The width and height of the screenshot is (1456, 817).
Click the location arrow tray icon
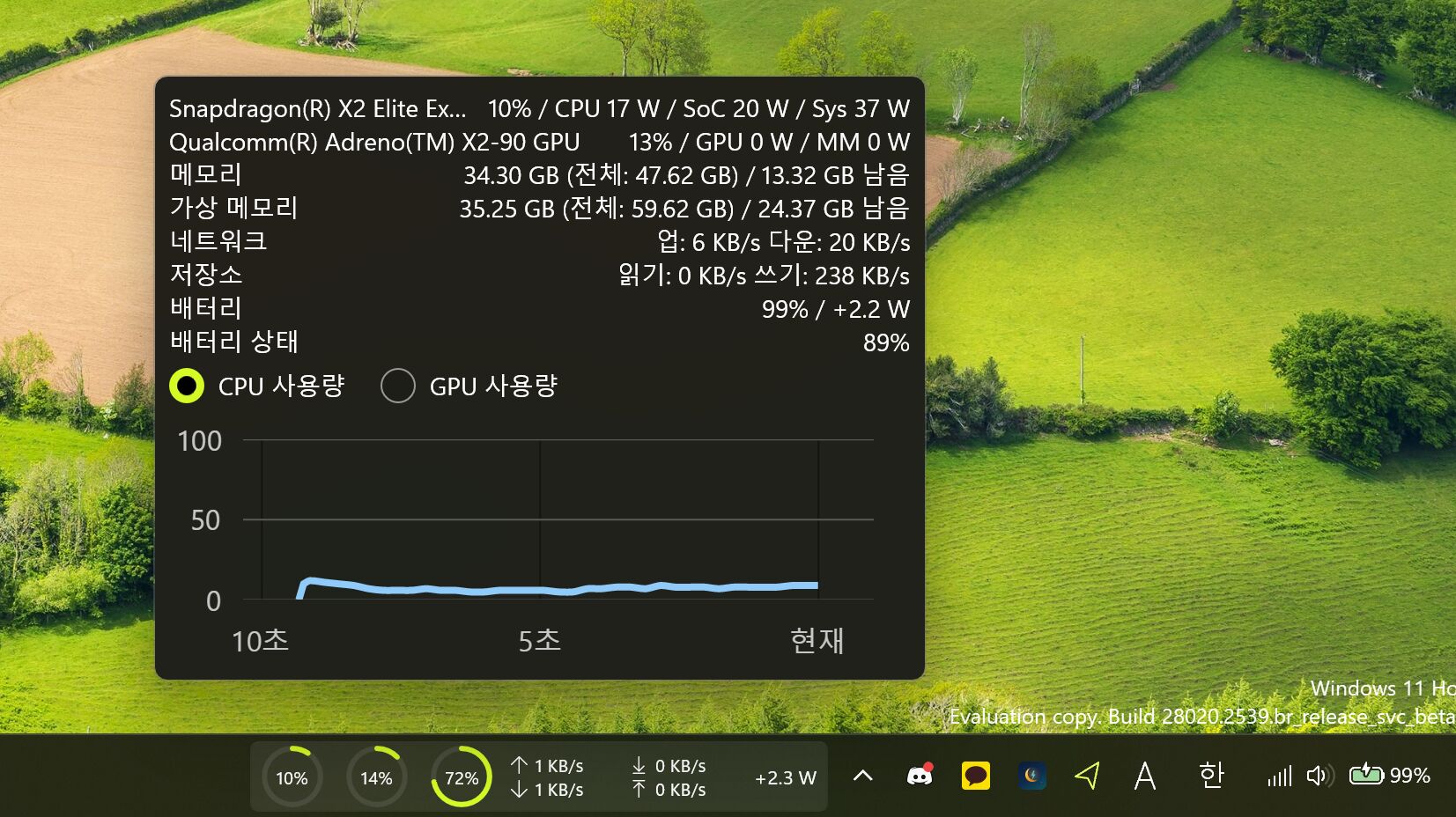(1089, 776)
